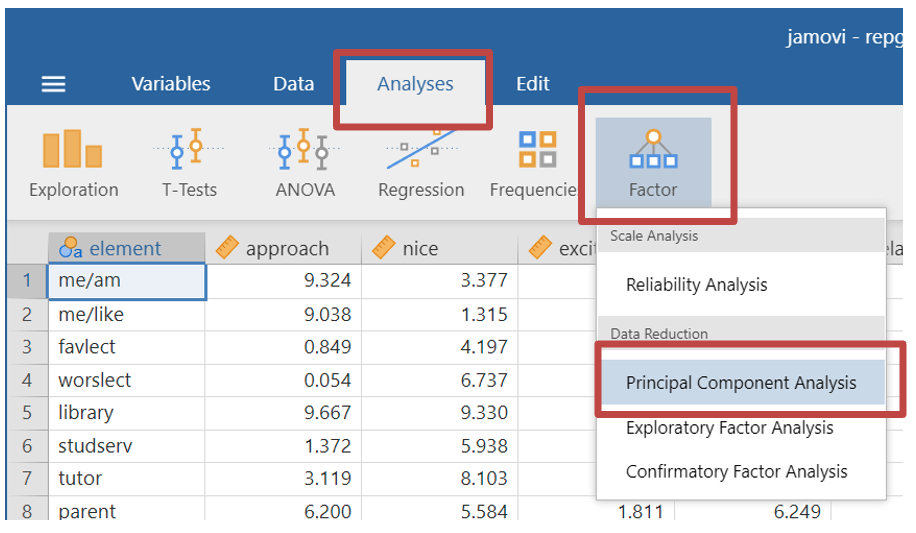
Task: Select the approach column header
Action: pos(285,249)
